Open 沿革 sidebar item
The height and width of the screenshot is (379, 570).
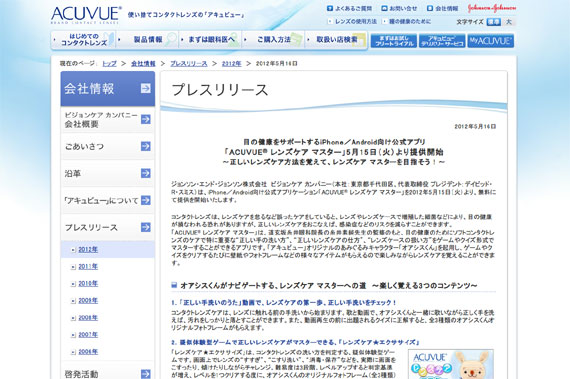[108, 173]
